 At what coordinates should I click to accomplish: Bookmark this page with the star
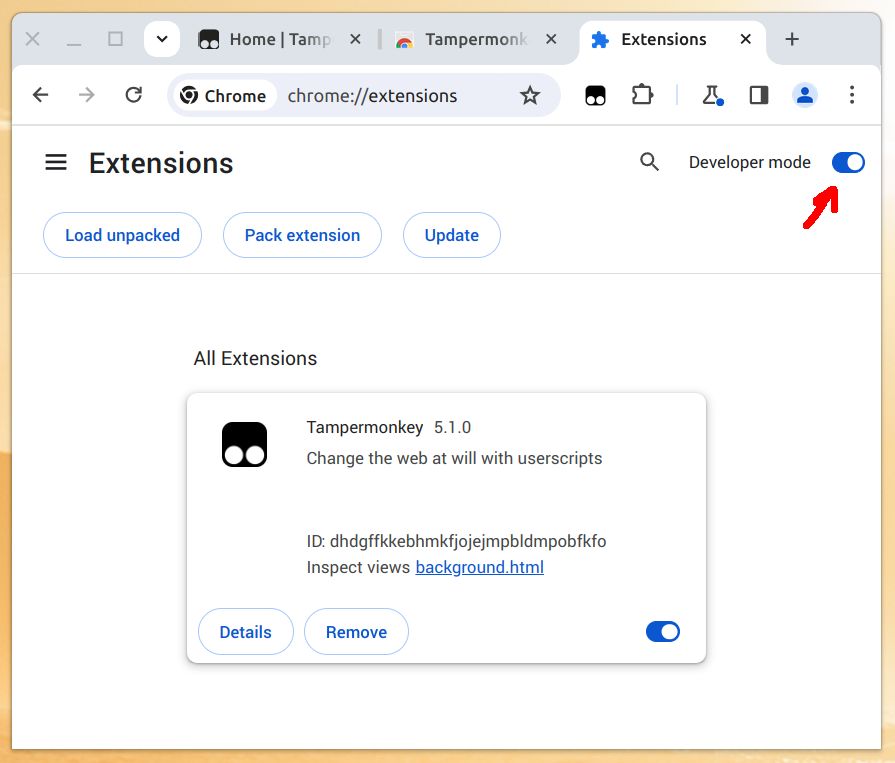(x=530, y=95)
